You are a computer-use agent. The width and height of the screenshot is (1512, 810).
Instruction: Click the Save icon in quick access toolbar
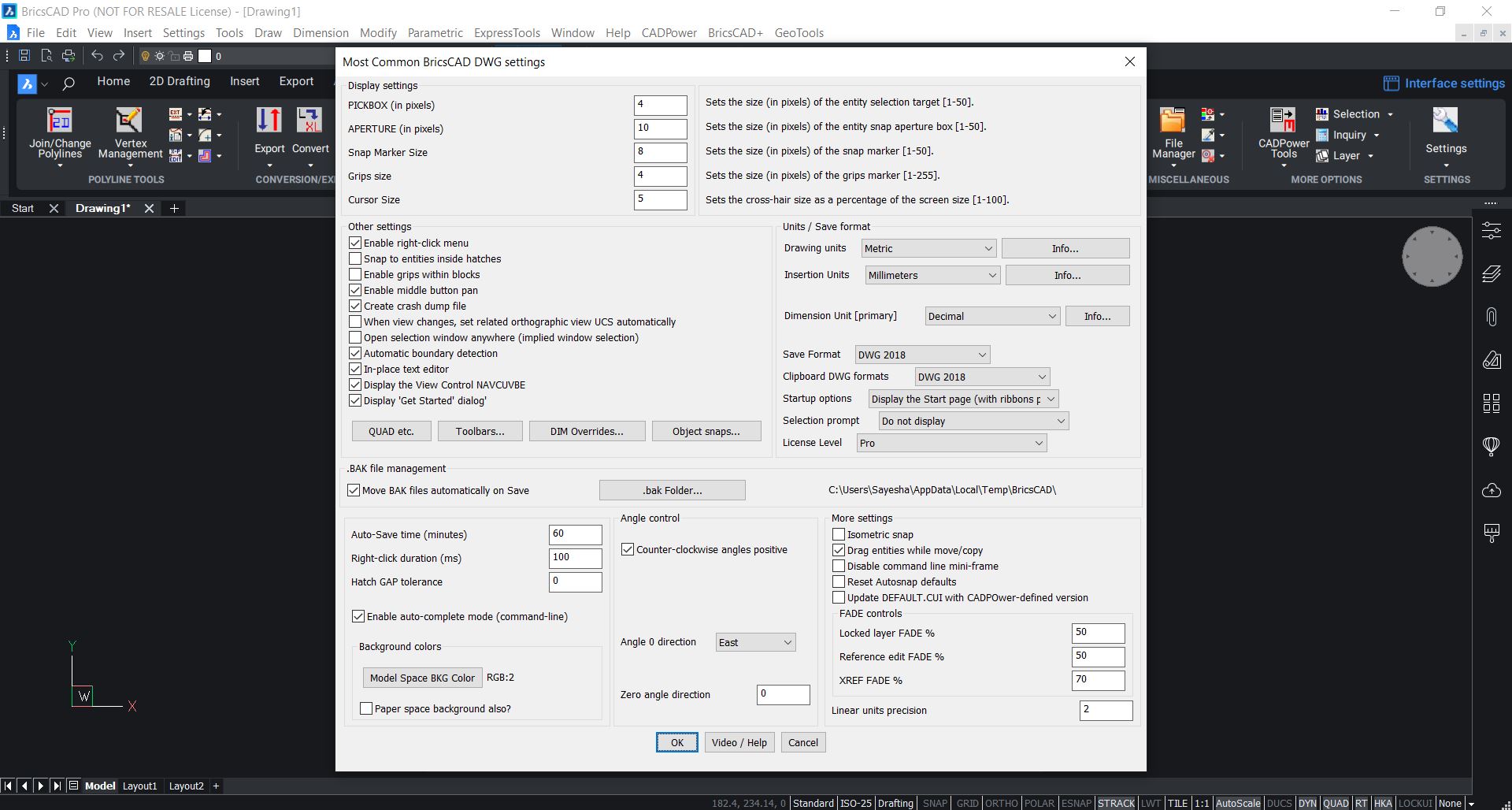(x=24, y=56)
